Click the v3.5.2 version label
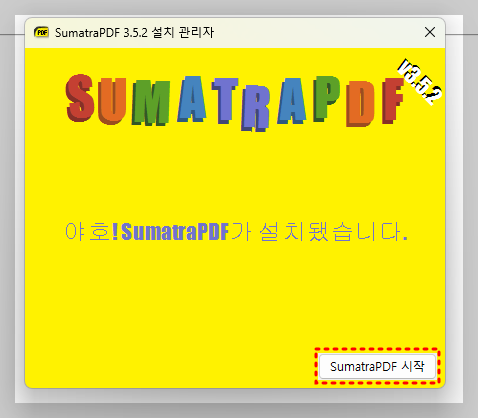 pyautogui.click(x=420, y=82)
